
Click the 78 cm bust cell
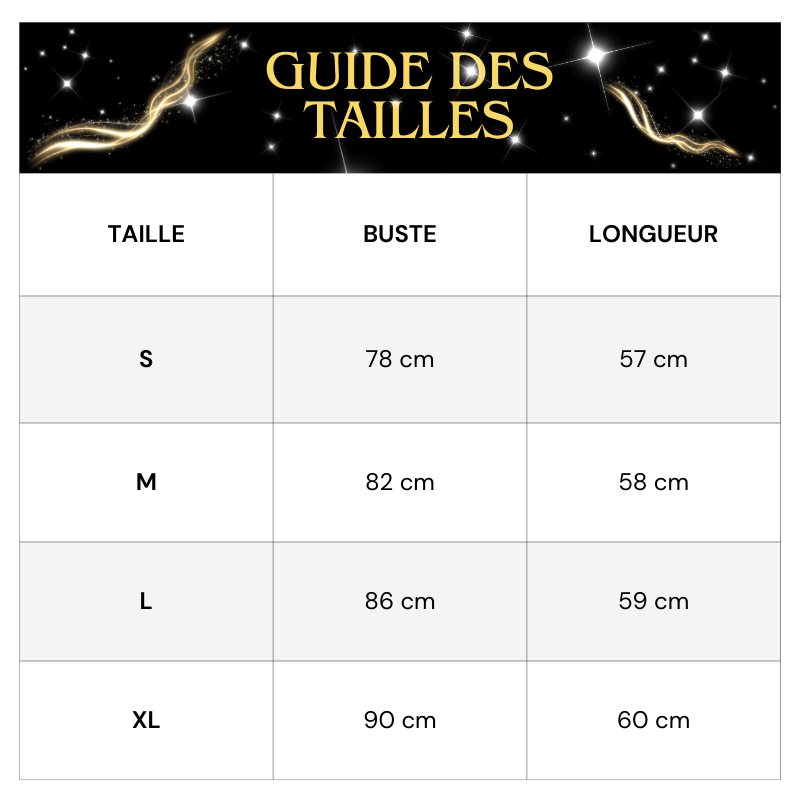(400, 359)
